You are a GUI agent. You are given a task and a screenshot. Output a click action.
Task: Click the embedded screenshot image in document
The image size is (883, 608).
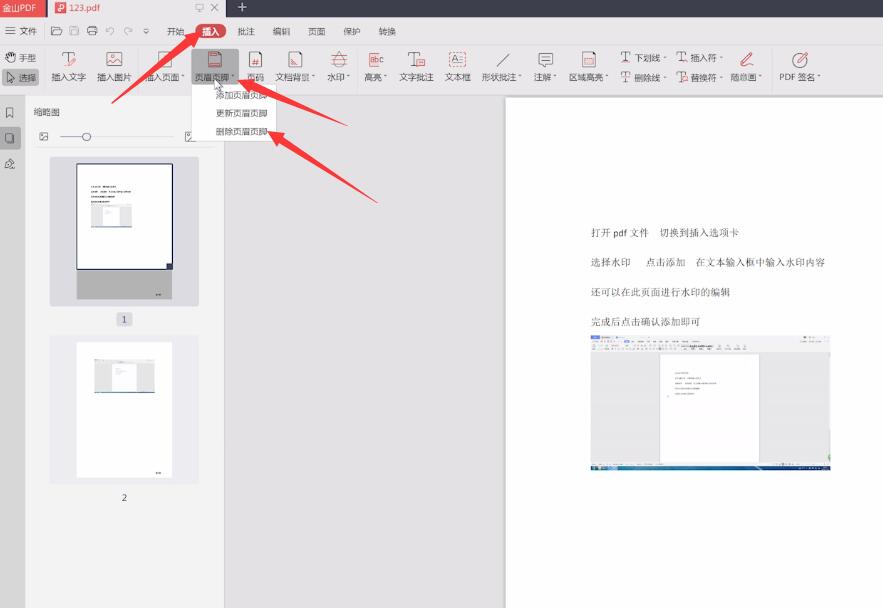pos(710,403)
